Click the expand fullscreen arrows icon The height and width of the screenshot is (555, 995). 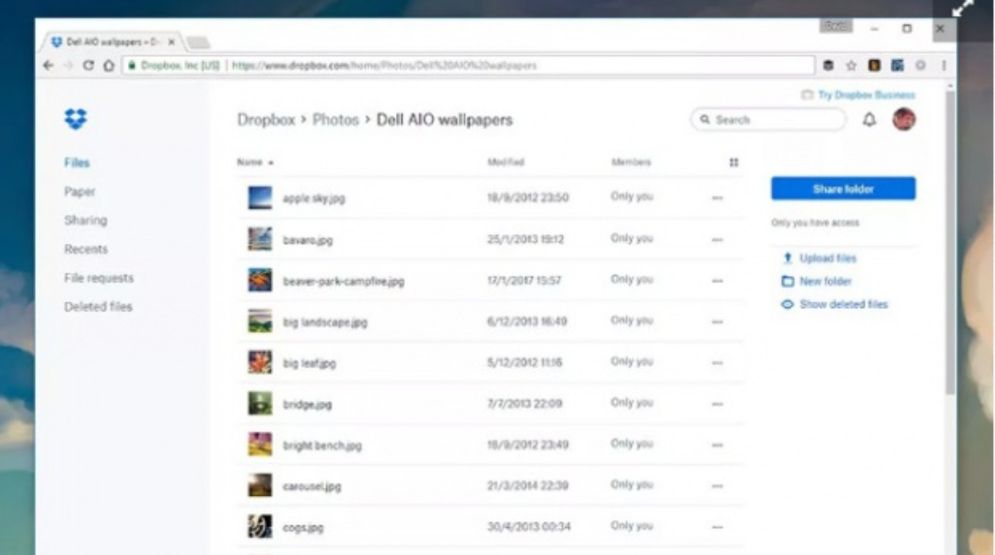point(963,9)
